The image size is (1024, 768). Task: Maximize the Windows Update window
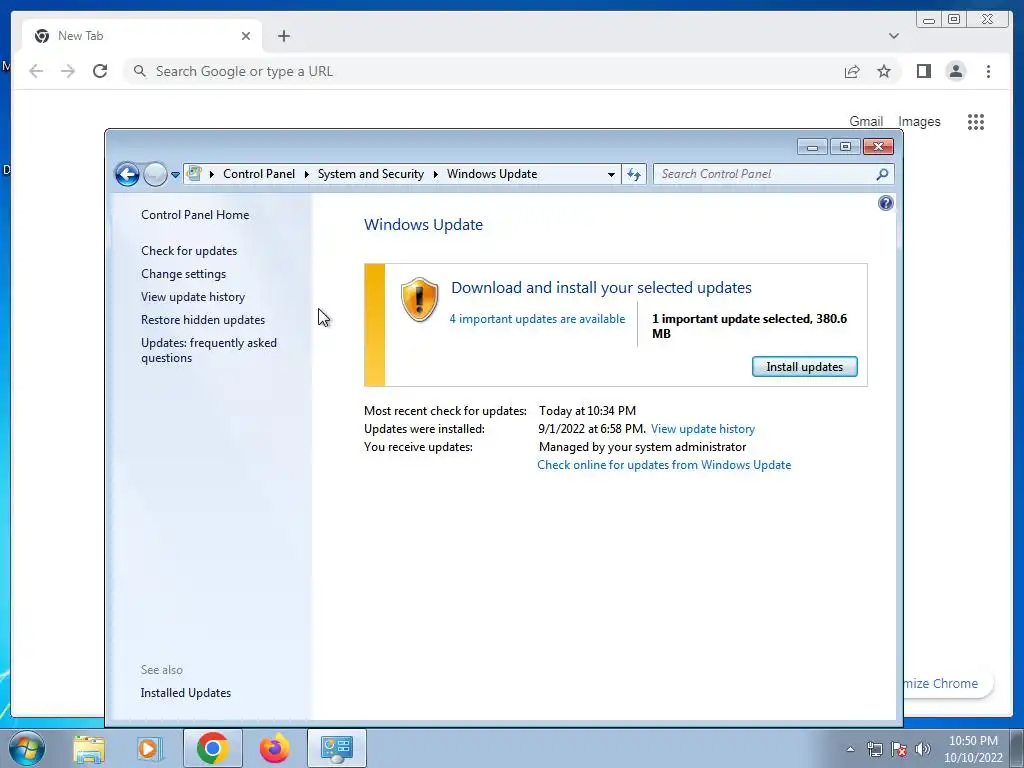(845, 147)
